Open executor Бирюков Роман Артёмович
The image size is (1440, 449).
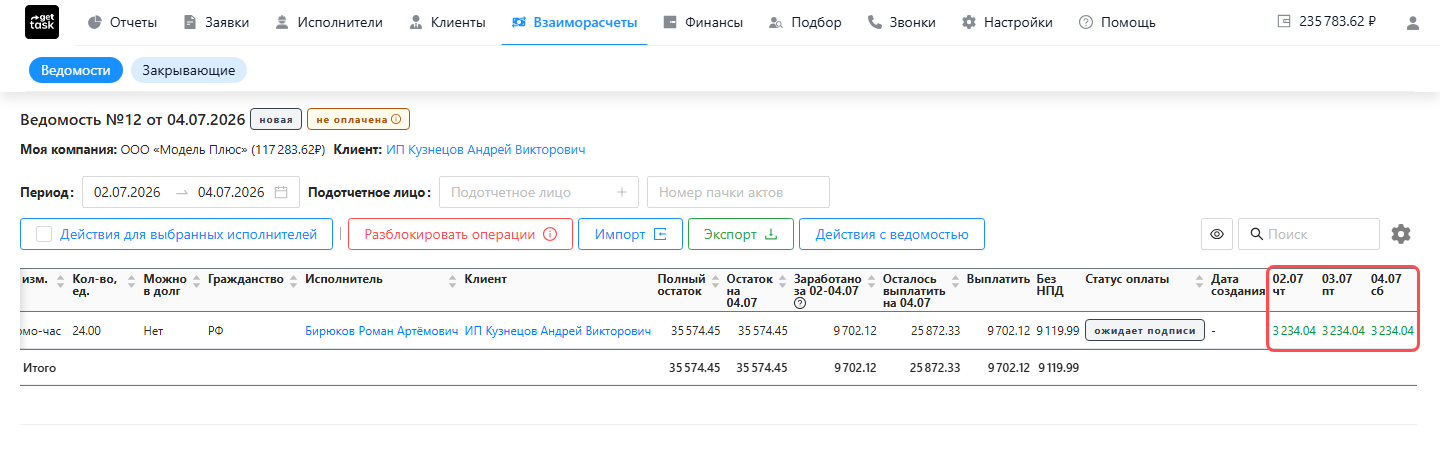coord(381,331)
